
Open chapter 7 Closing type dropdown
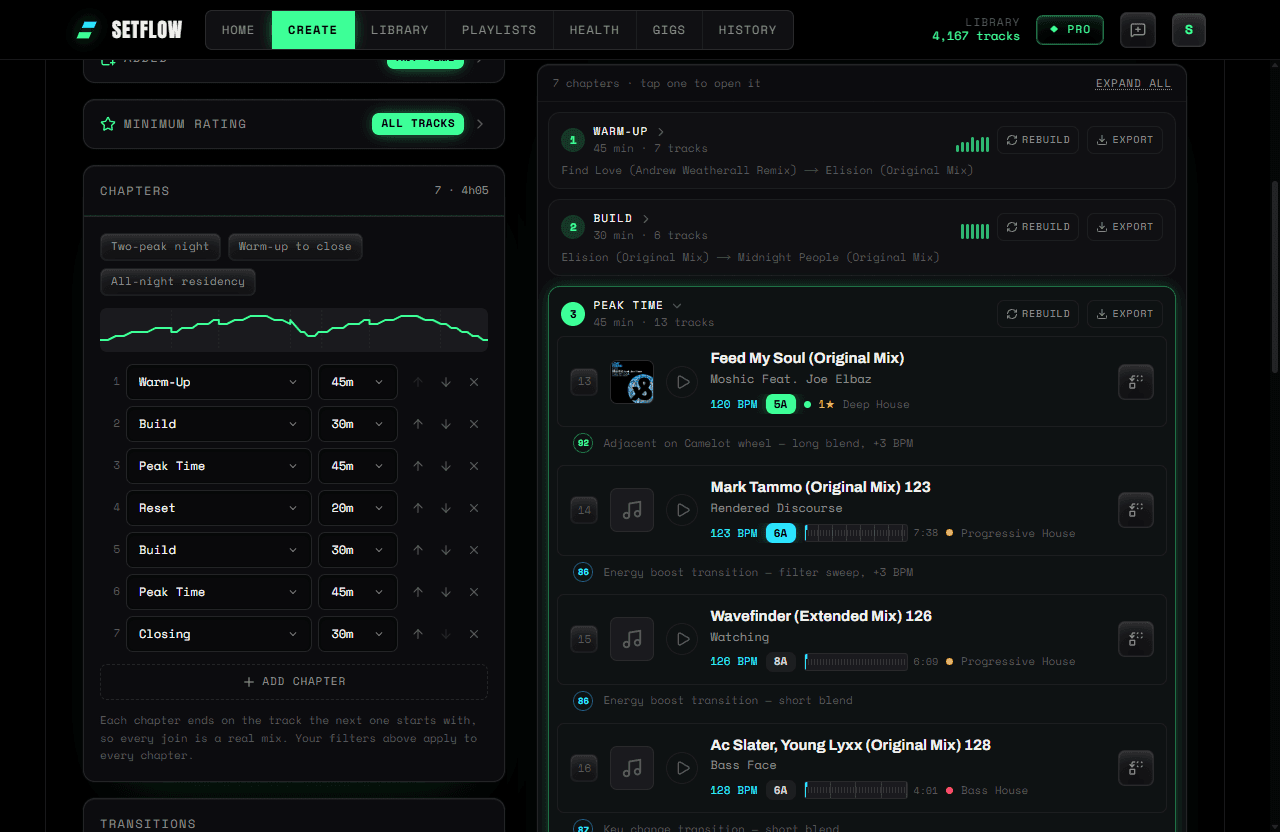click(219, 634)
